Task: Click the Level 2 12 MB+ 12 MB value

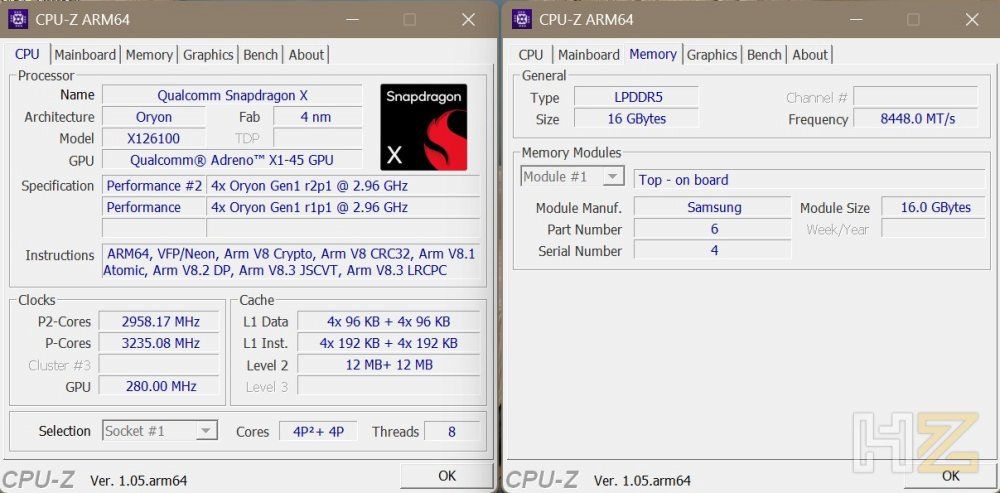Action: tap(388, 365)
